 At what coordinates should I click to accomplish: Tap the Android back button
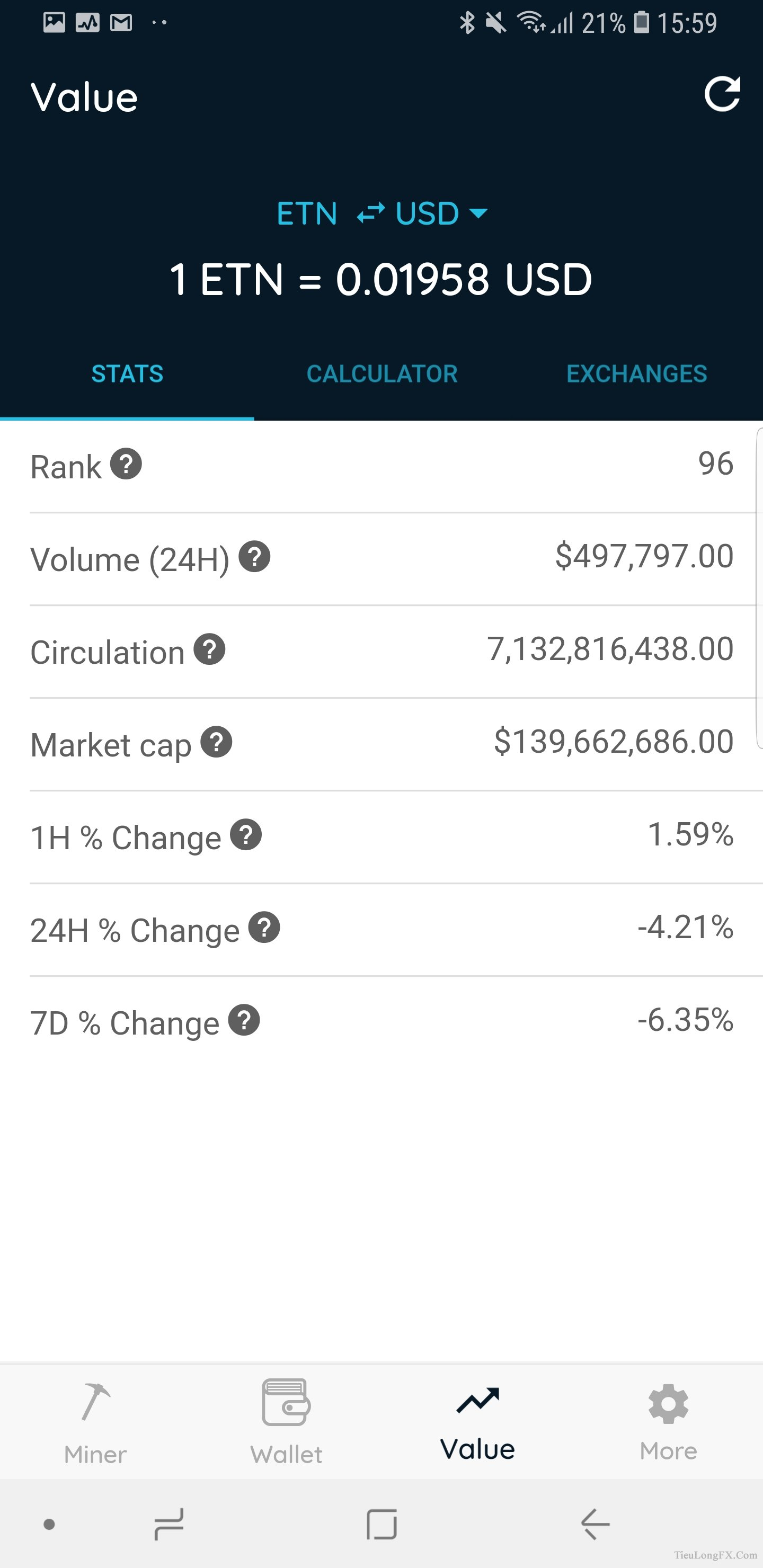(x=595, y=1525)
